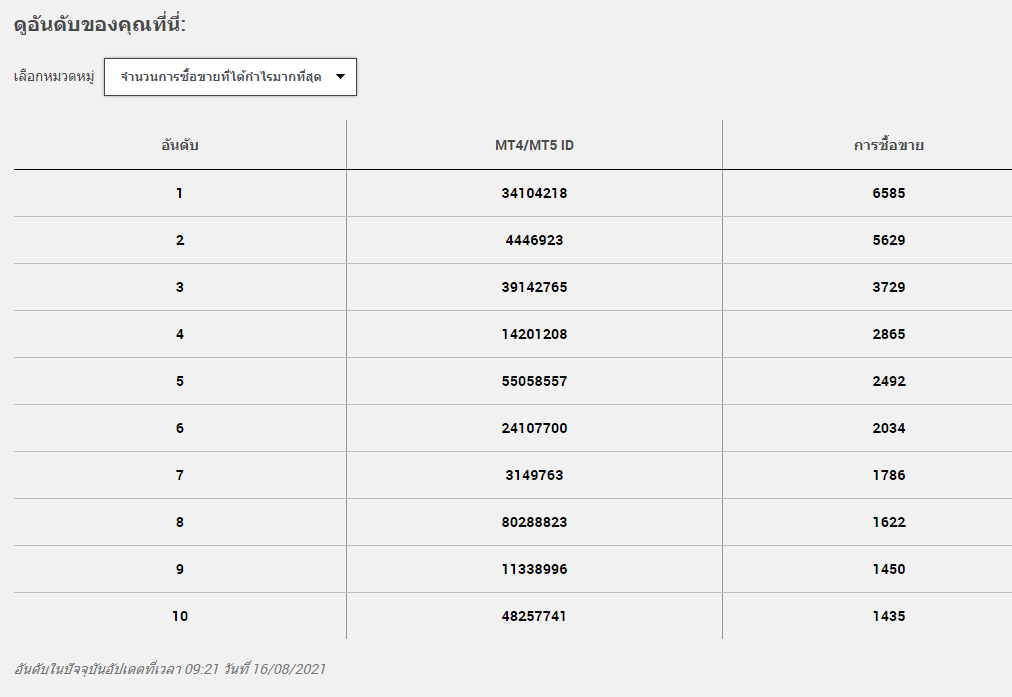Click the เลือกหมวดหมู่ label

click(54, 77)
